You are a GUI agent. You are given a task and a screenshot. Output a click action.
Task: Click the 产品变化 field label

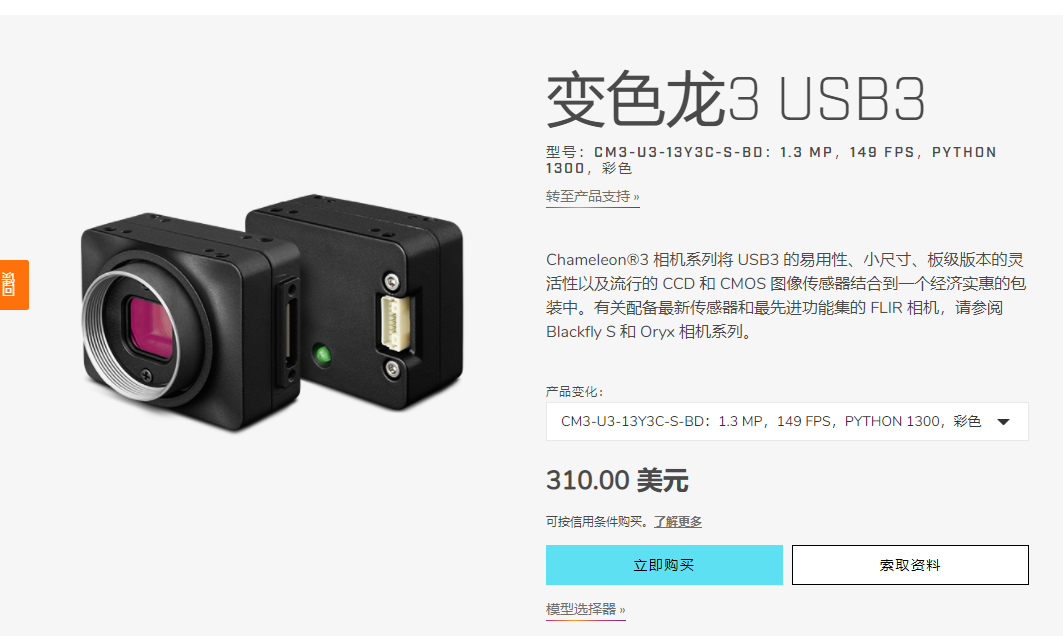pos(574,392)
